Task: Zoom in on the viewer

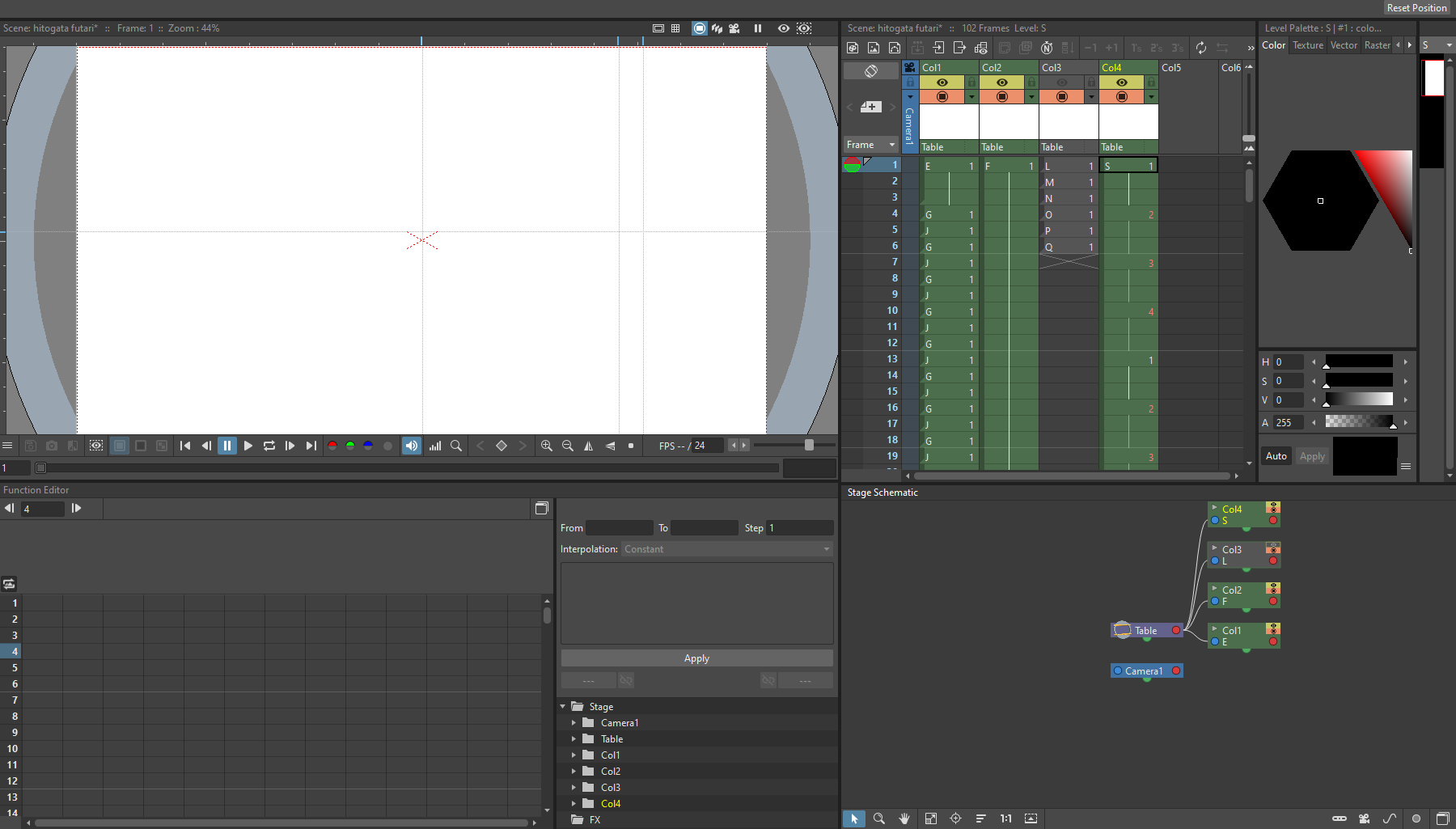Action: pyautogui.click(x=547, y=446)
